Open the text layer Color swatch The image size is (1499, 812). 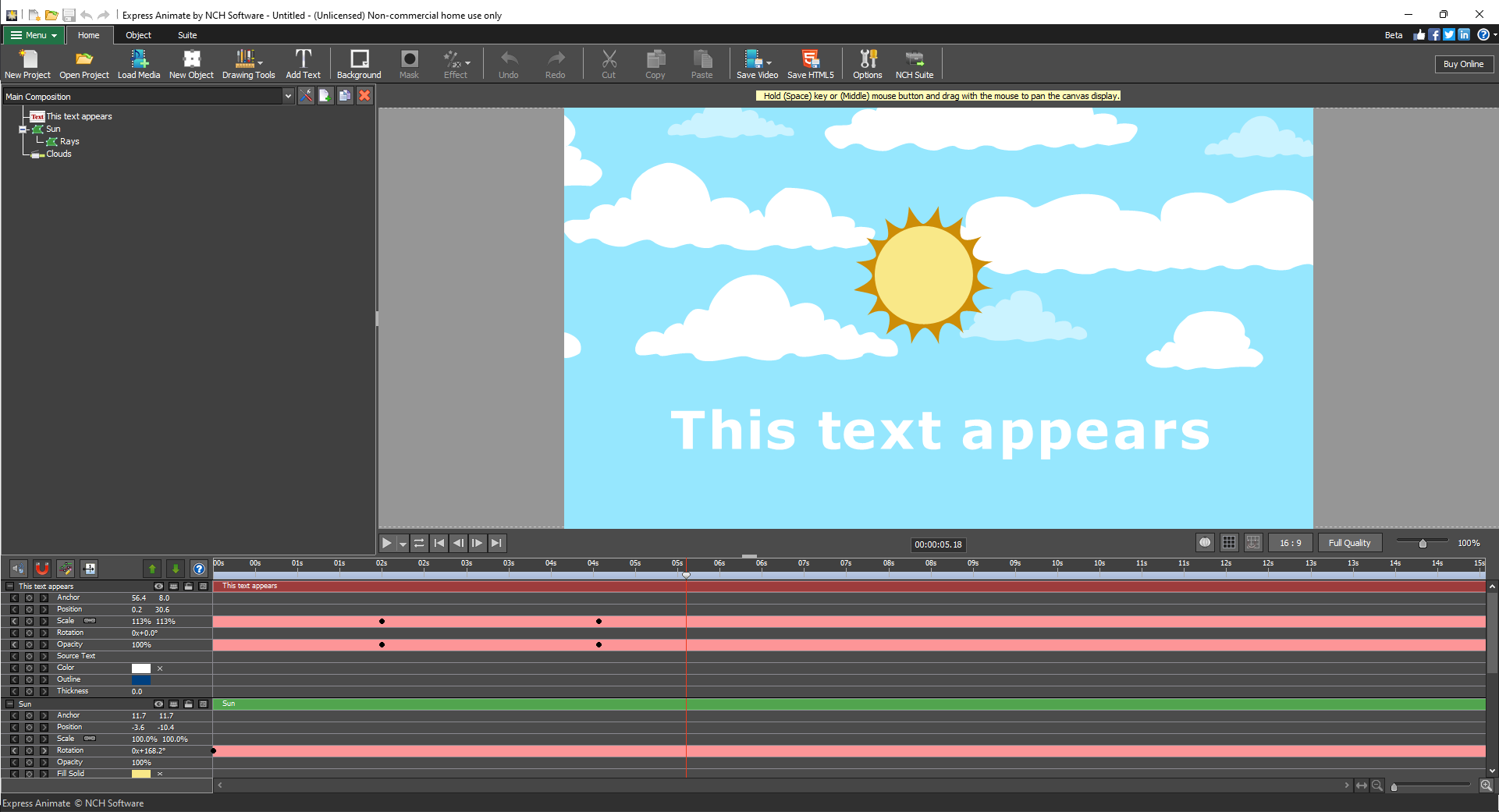click(x=140, y=668)
